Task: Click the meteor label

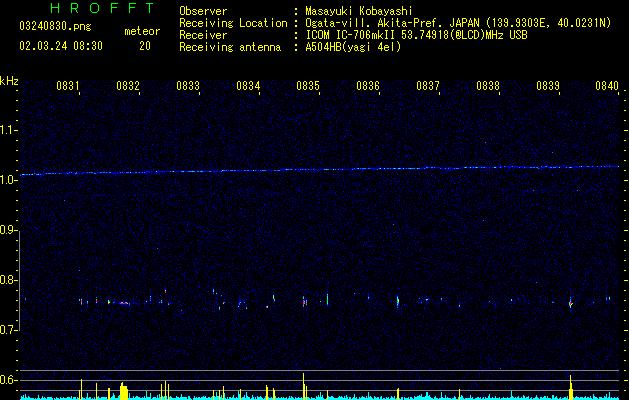Action: point(142,31)
